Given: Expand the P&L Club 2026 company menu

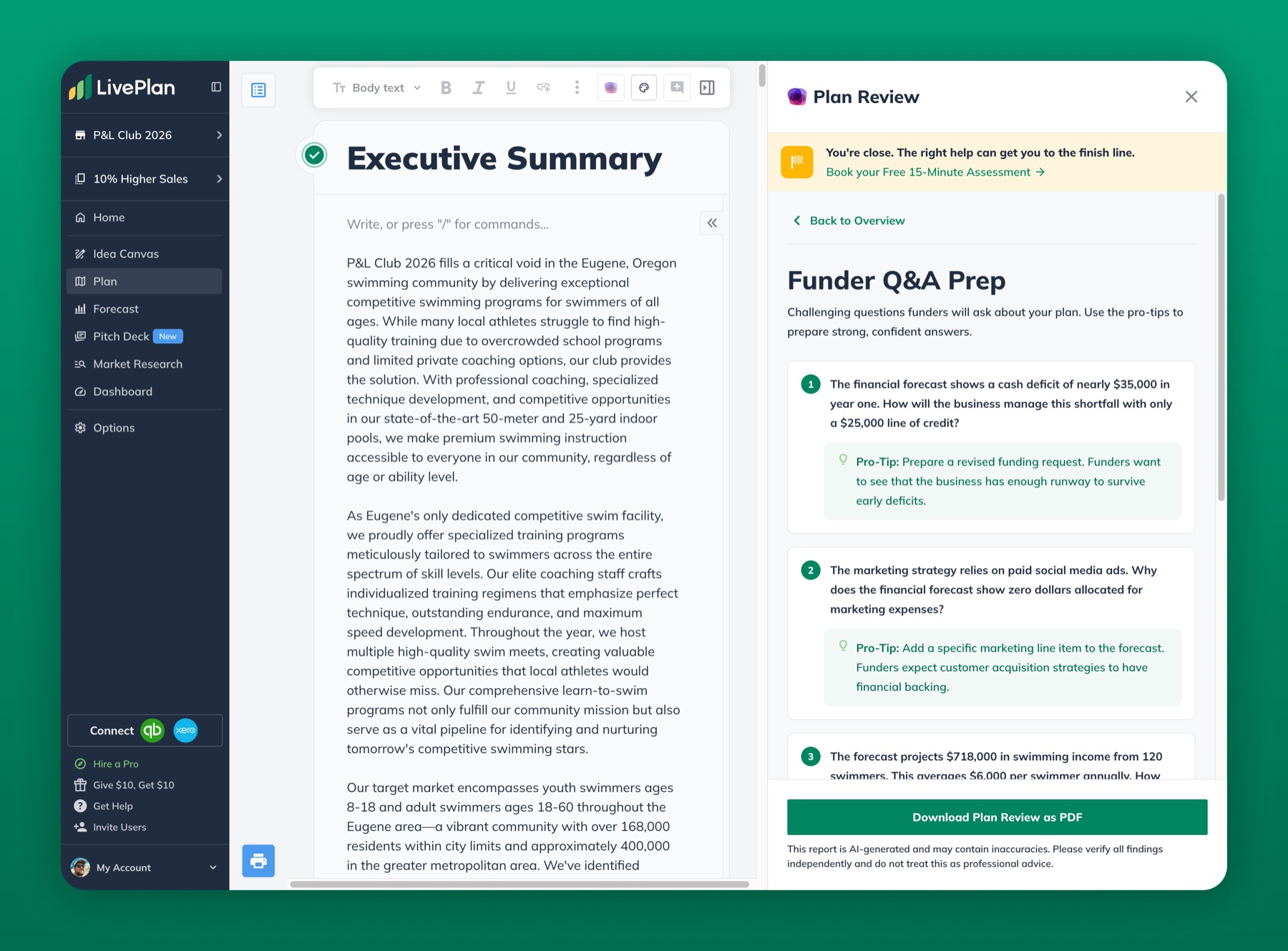Looking at the screenshot, I should [x=146, y=135].
